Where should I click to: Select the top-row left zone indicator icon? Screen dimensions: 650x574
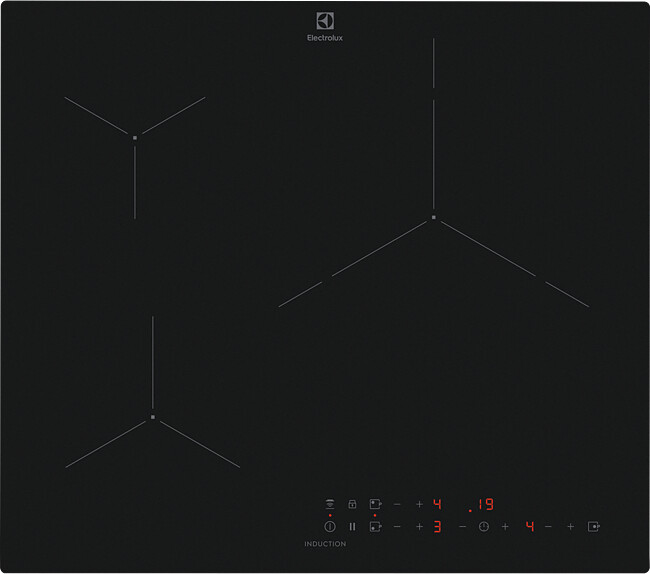click(375, 504)
